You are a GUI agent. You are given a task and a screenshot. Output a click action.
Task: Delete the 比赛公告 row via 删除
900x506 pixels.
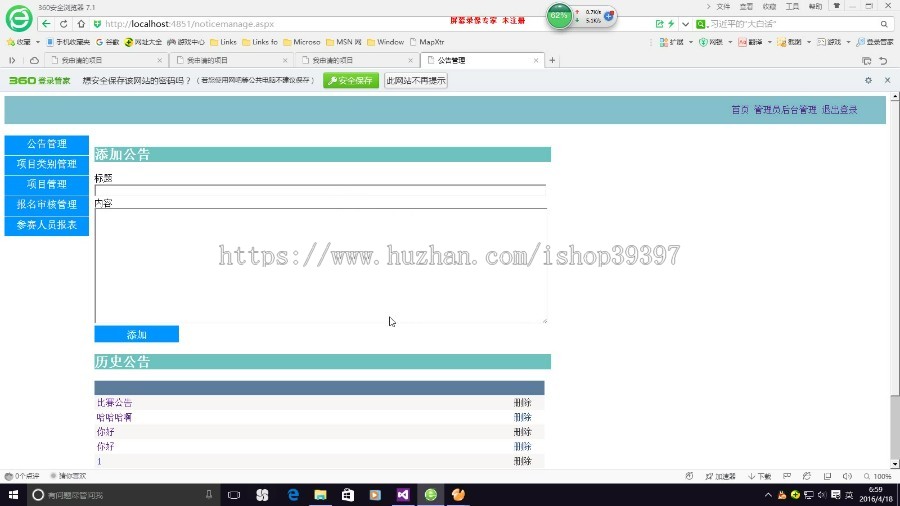(522, 403)
